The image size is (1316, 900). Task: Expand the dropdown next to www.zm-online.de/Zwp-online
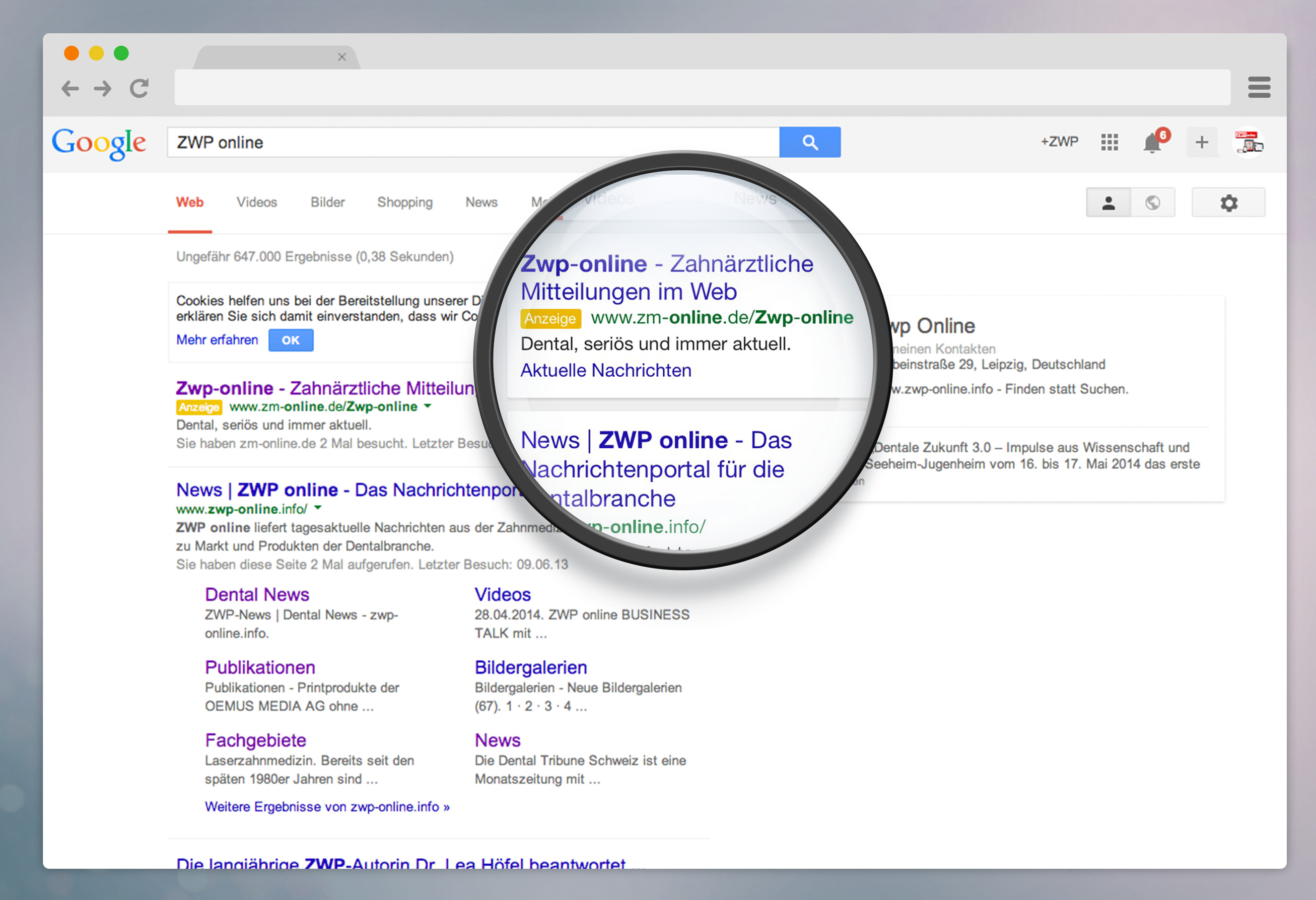[x=428, y=406]
